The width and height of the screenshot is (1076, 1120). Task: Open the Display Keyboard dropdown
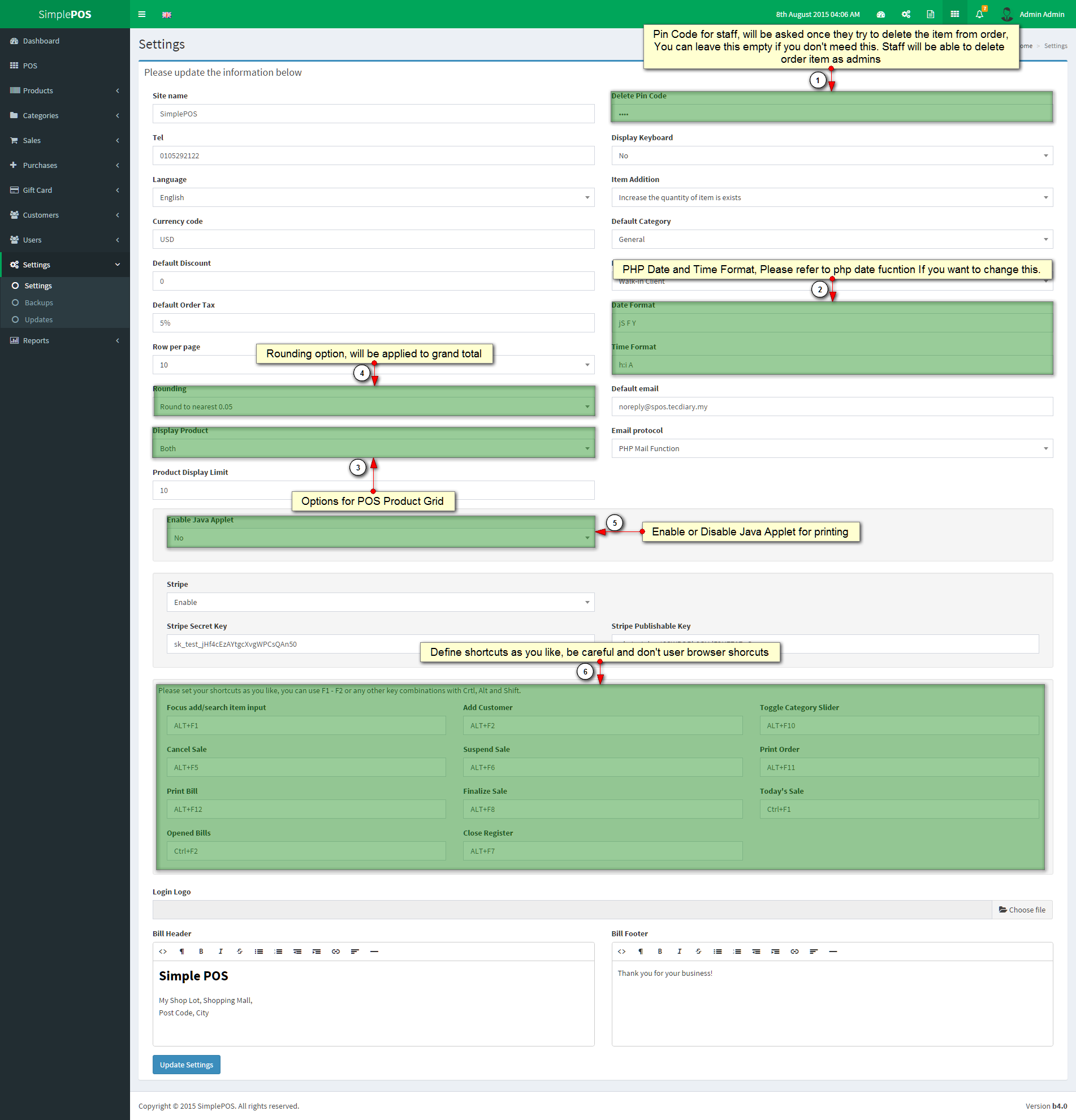tap(831, 156)
